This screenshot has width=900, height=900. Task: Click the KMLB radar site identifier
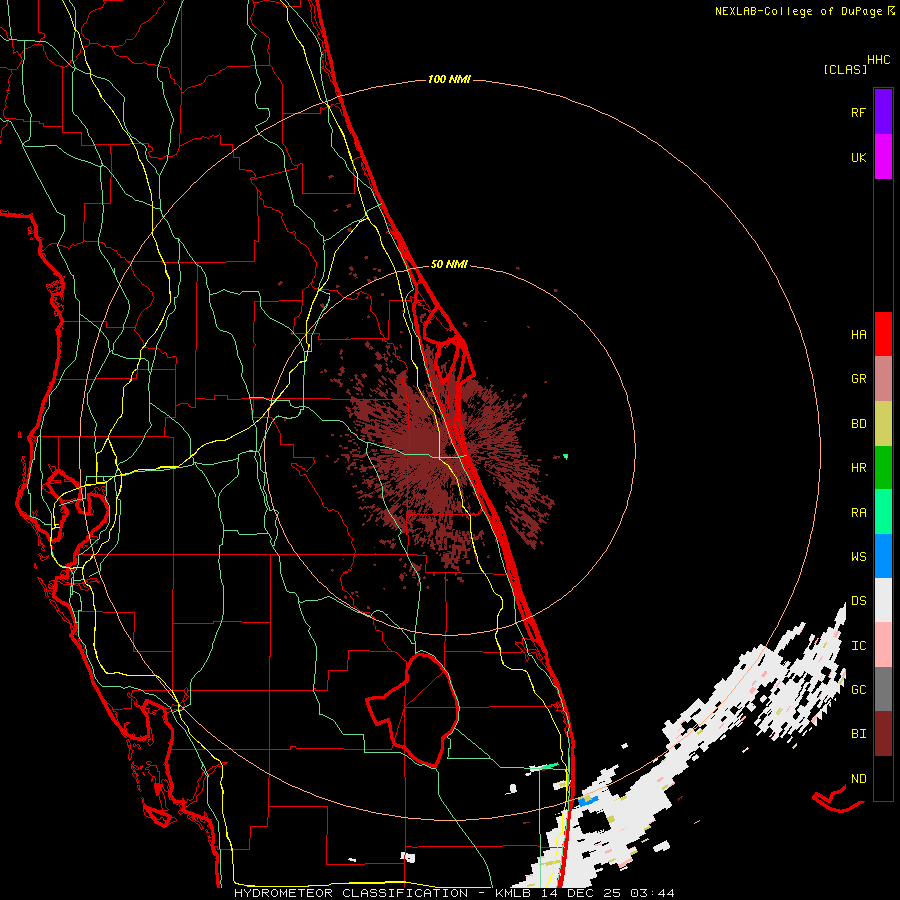pyautogui.click(x=509, y=893)
